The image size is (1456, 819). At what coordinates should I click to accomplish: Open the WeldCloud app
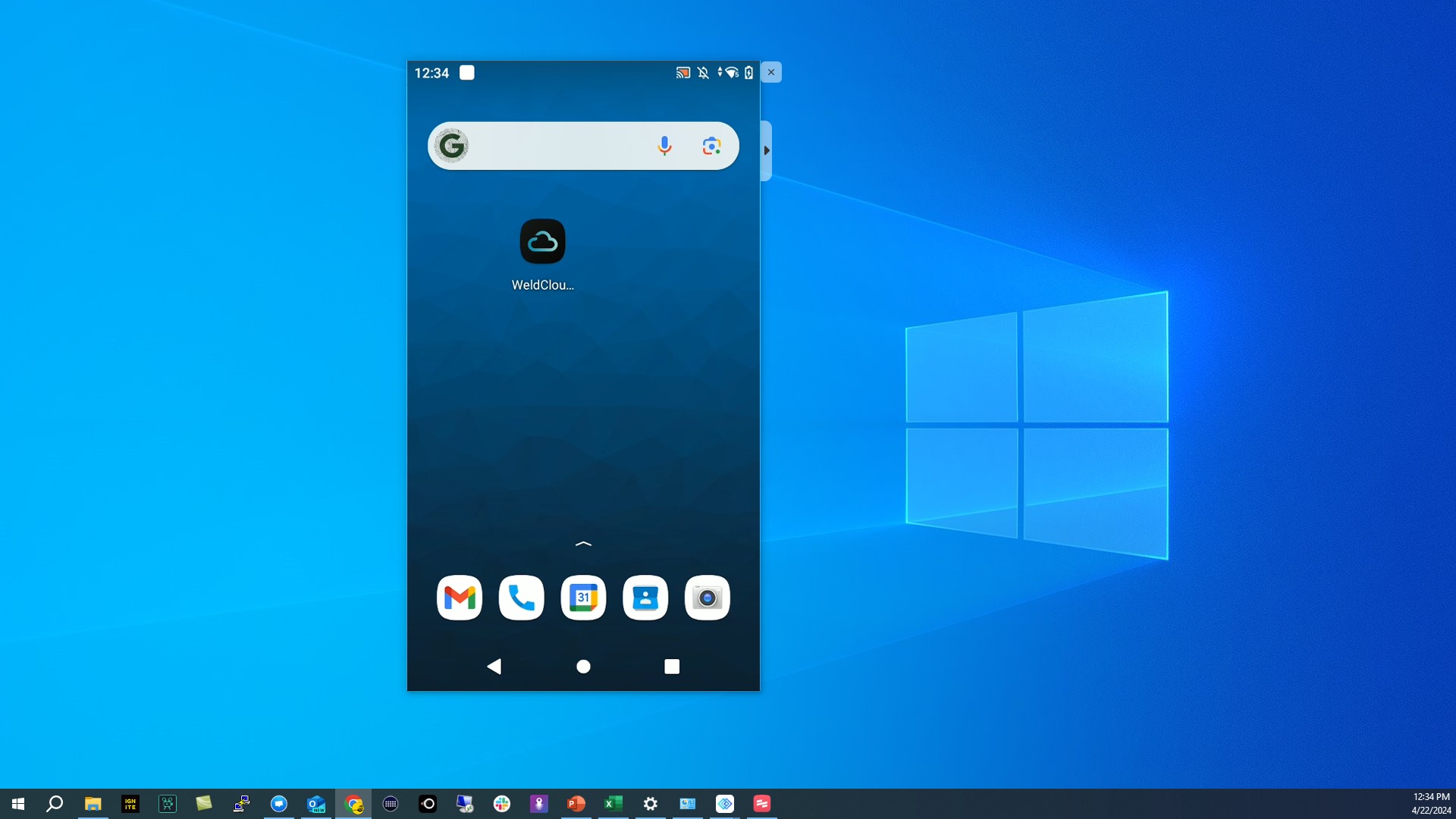[542, 242]
